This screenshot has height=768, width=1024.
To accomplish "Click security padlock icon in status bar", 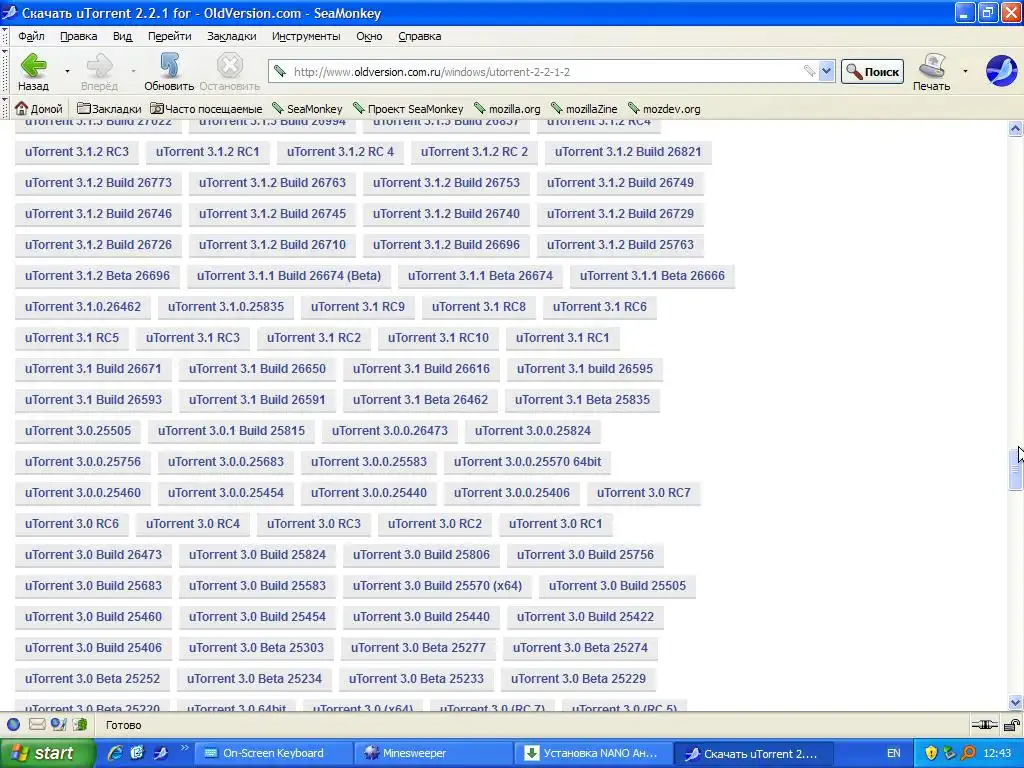I will (x=1011, y=724).
